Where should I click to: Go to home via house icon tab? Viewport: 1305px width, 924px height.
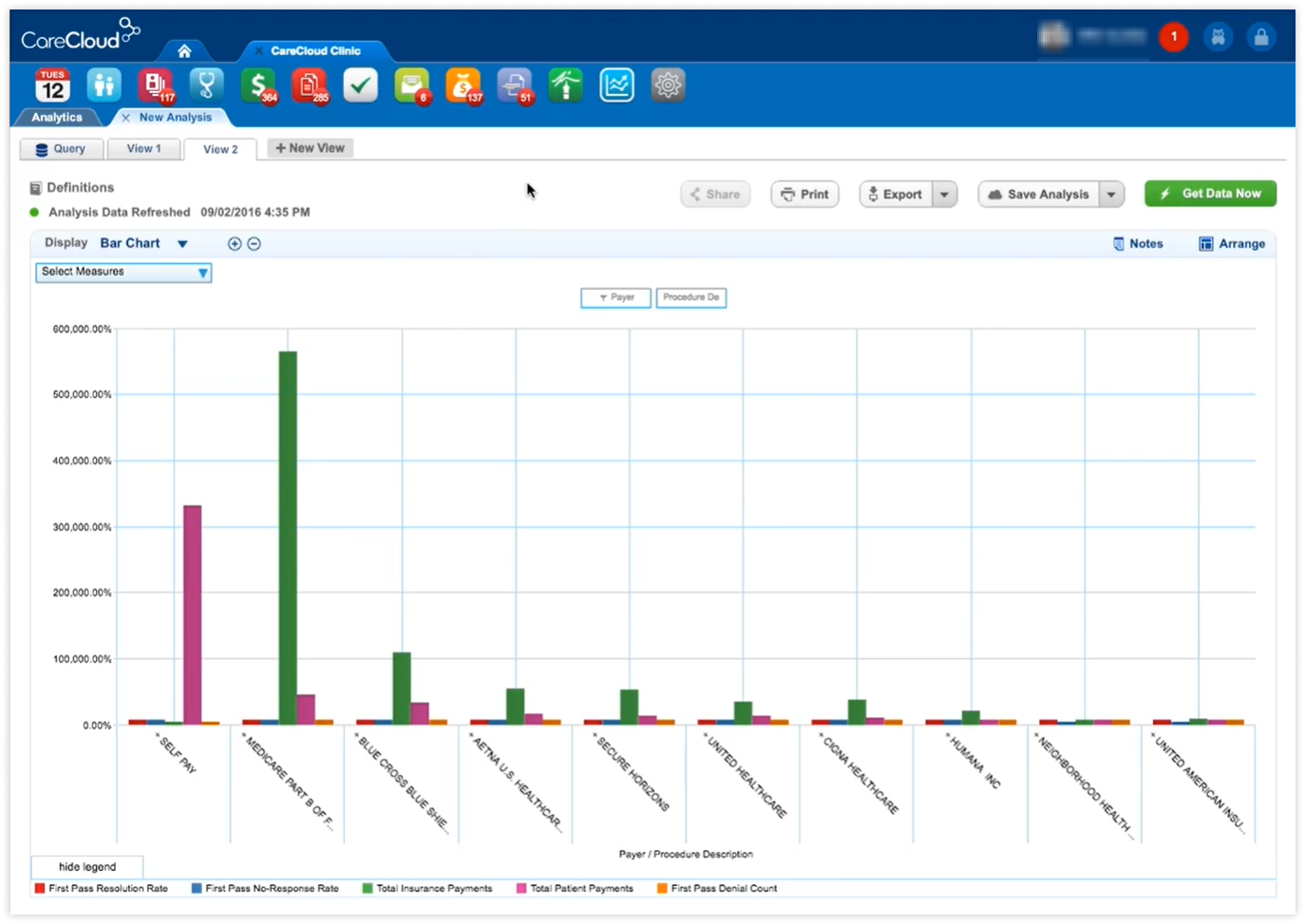(x=184, y=51)
